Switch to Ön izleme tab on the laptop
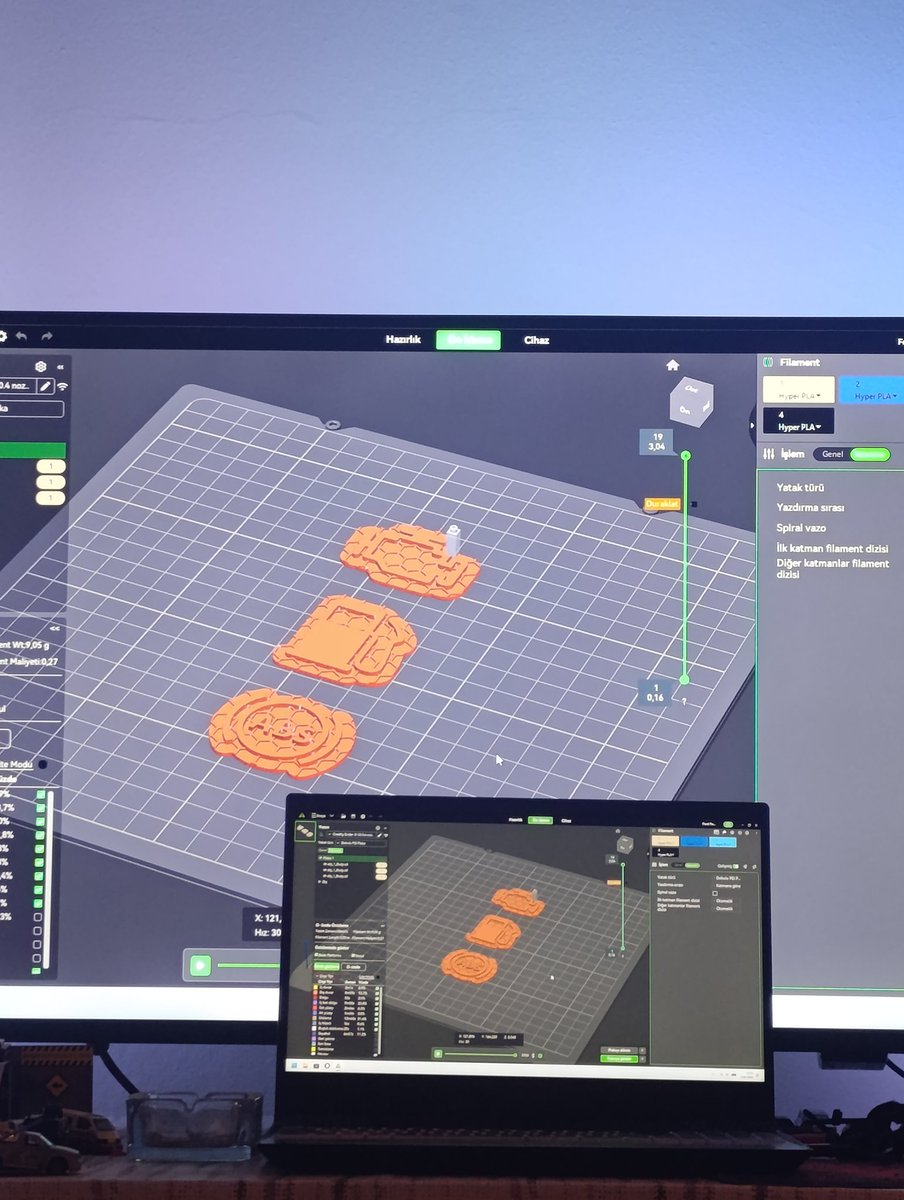The image size is (904, 1200). pos(540,820)
